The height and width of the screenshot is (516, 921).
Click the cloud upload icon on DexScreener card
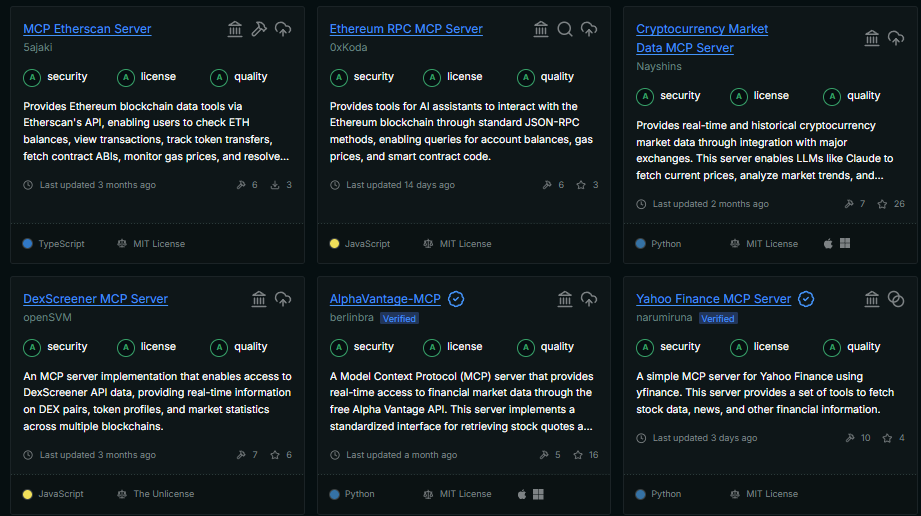click(283, 299)
